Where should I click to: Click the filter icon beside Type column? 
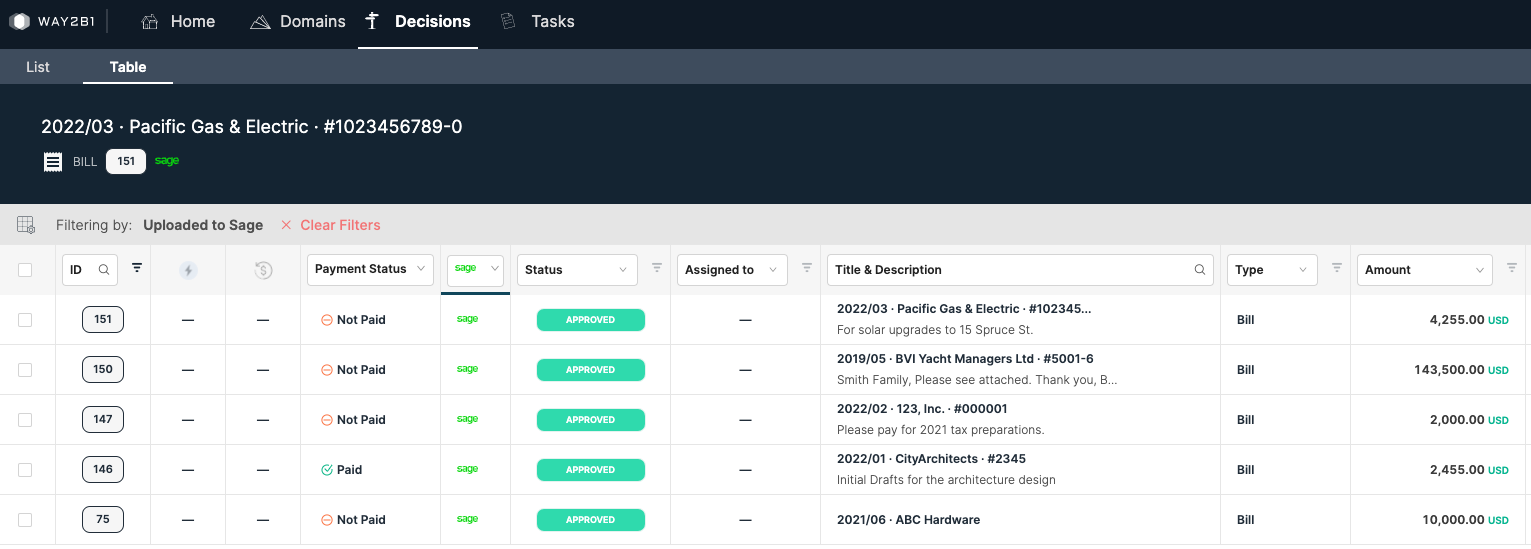click(1337, 268)
